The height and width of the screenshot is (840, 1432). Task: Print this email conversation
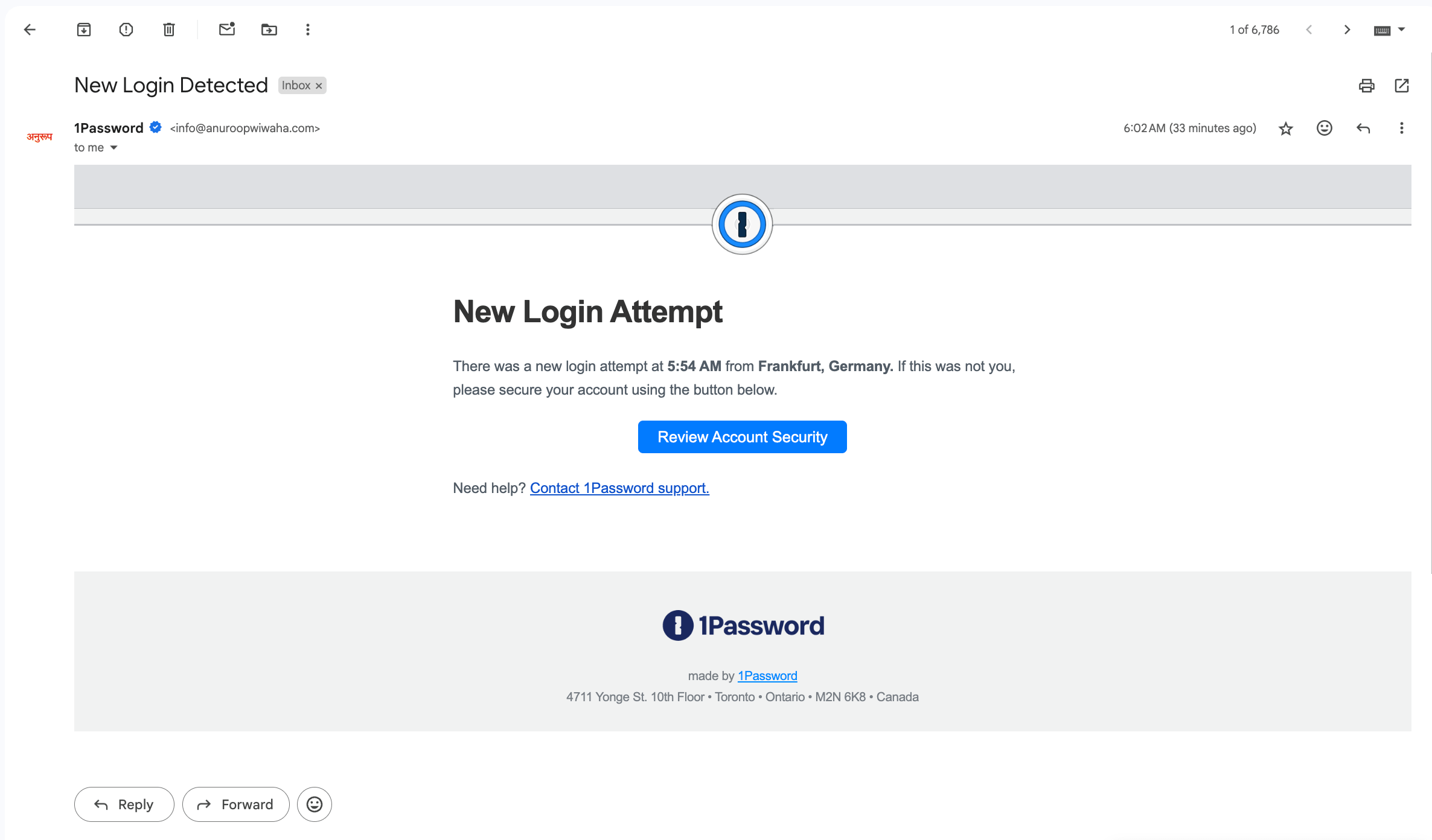click(1367, 86)
